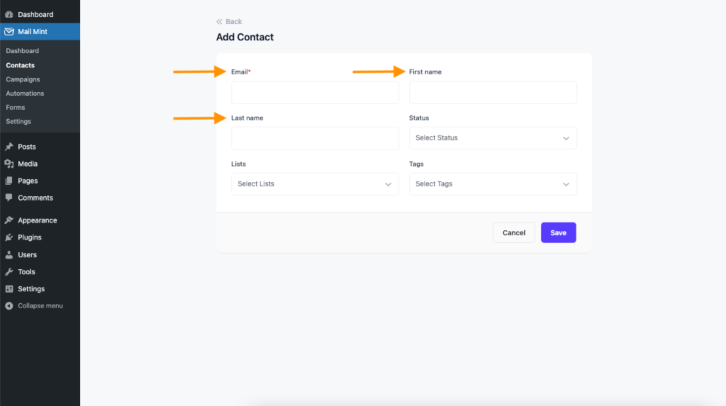The width and height of the screenshot is (726, 406).
Task: Open Forms in Mail Mint submenu
Action: [x=15, y=107]
